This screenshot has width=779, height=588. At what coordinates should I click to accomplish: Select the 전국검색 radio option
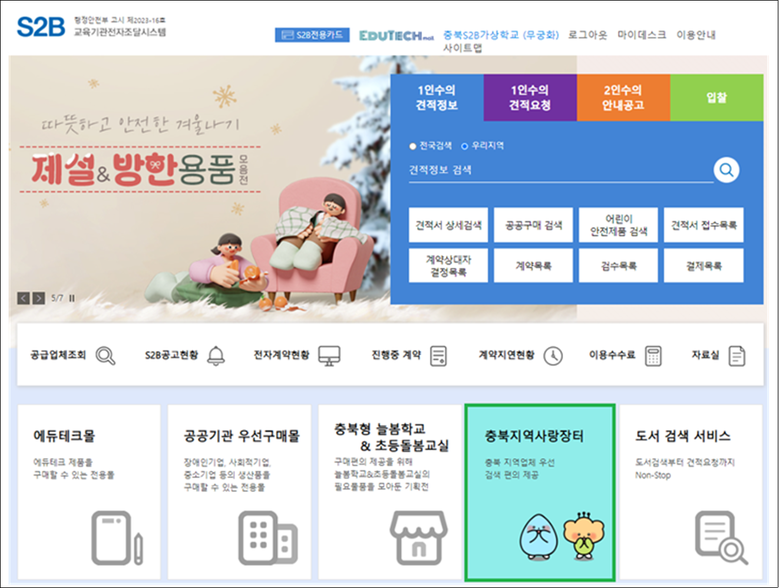412,146
